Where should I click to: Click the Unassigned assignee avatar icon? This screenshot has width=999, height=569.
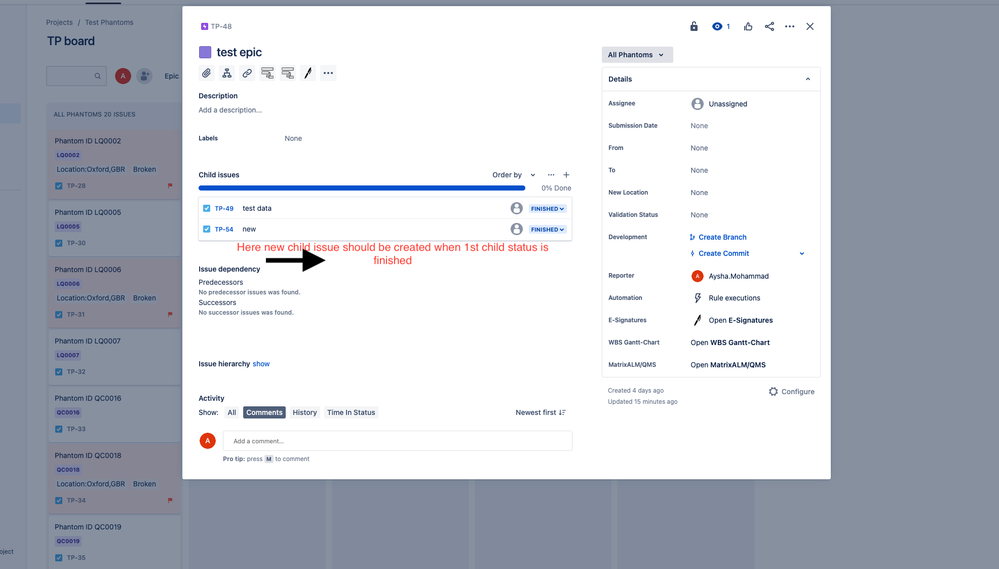[698, 104]
